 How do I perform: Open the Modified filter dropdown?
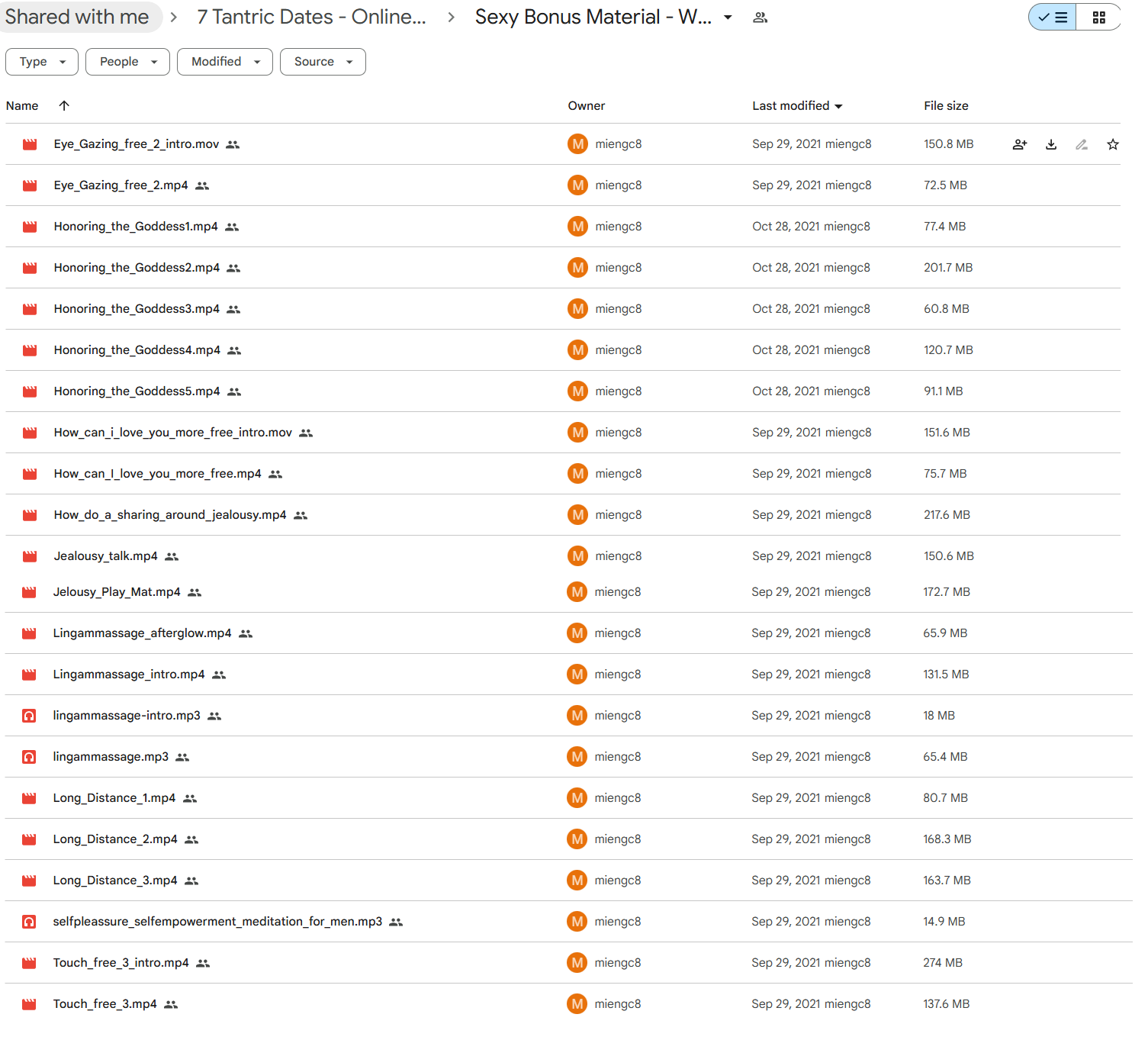pyautogui.click(x=225, y=62)
